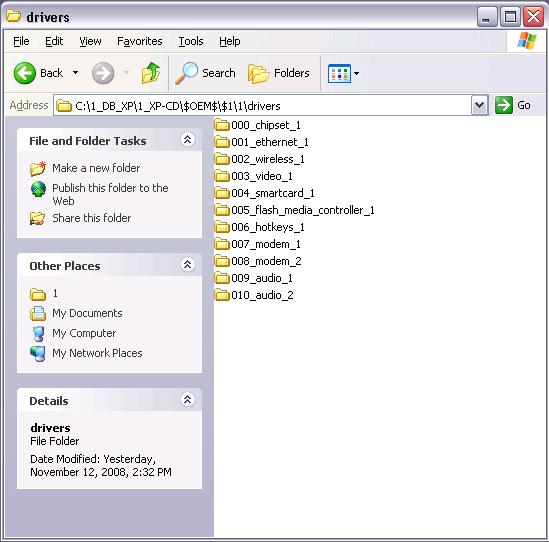
Task: Open the 005_flash_media_controller_1 folder icon
Action: click(222, 210)
